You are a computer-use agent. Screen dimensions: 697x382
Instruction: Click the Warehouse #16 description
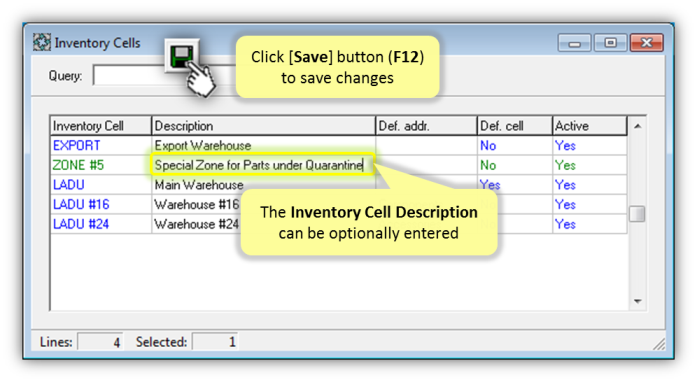196,204
